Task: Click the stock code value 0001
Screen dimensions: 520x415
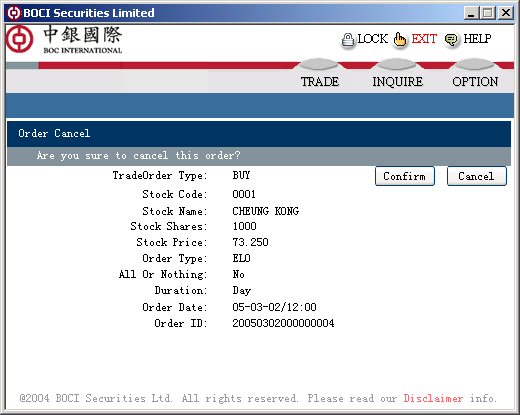Action: 244,194
